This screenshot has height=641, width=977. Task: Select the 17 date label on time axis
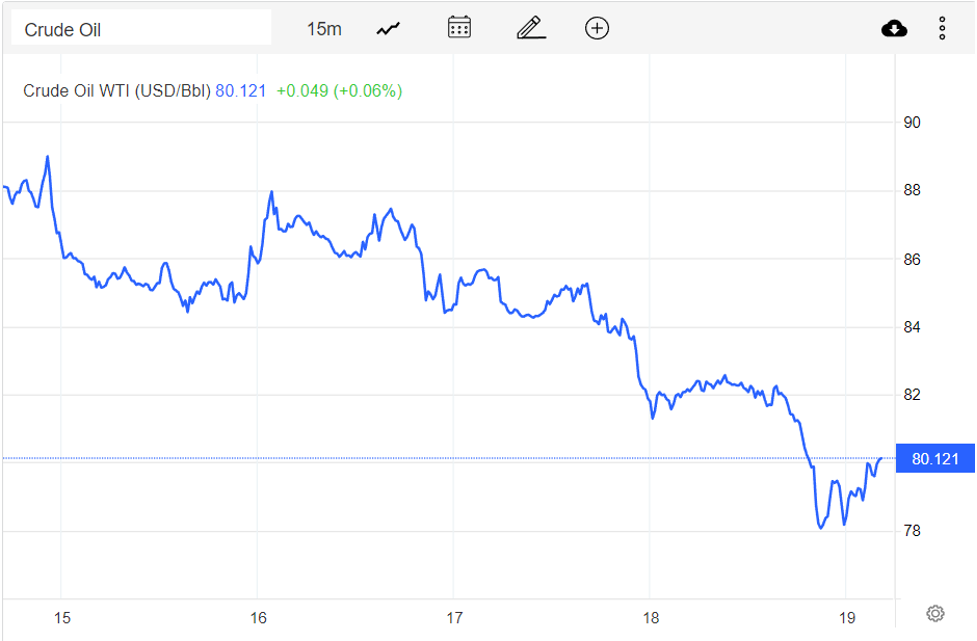point(454,617)
